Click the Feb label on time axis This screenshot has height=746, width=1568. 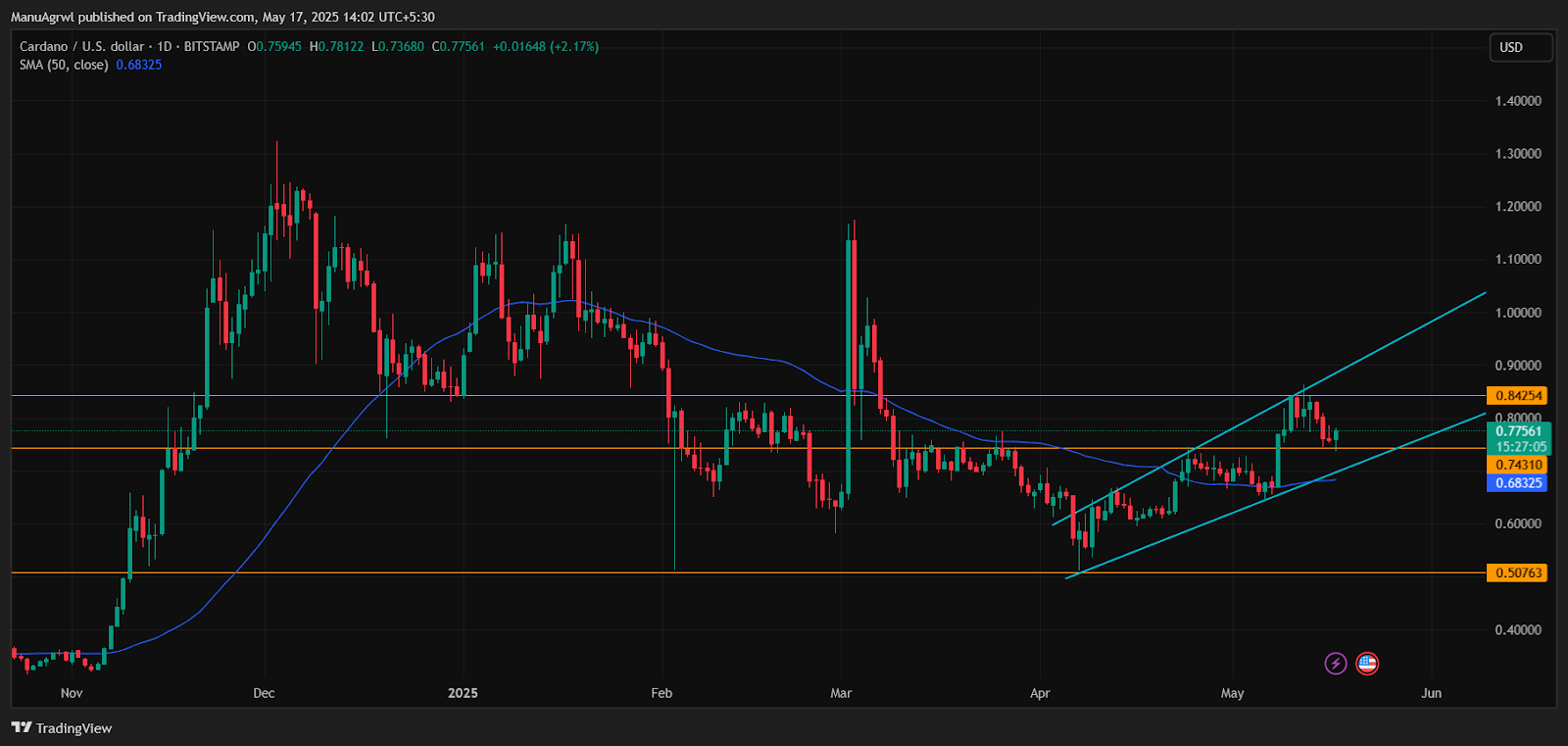661,693
